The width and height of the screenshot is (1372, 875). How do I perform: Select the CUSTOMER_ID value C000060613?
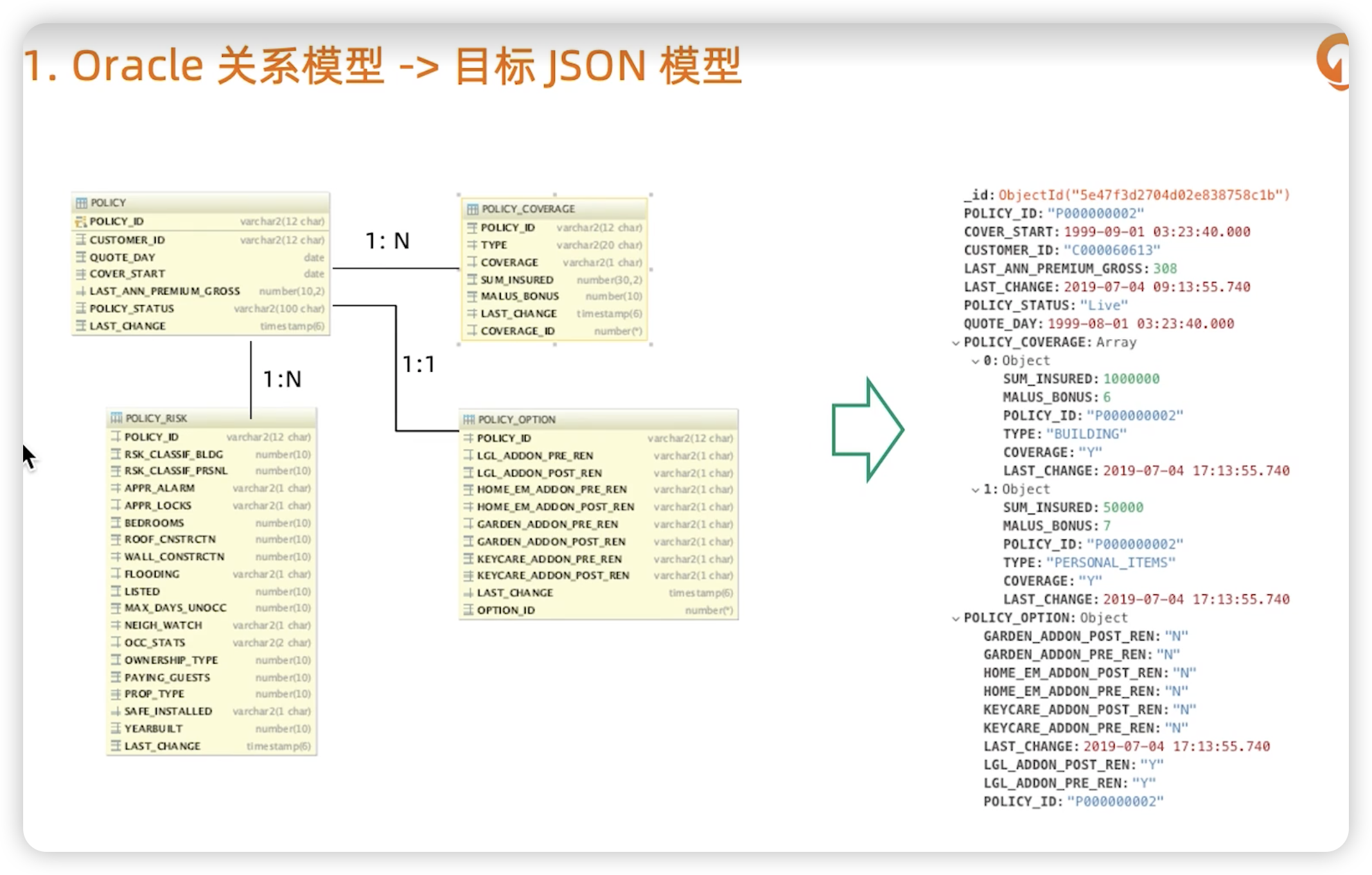[1112, 251]
